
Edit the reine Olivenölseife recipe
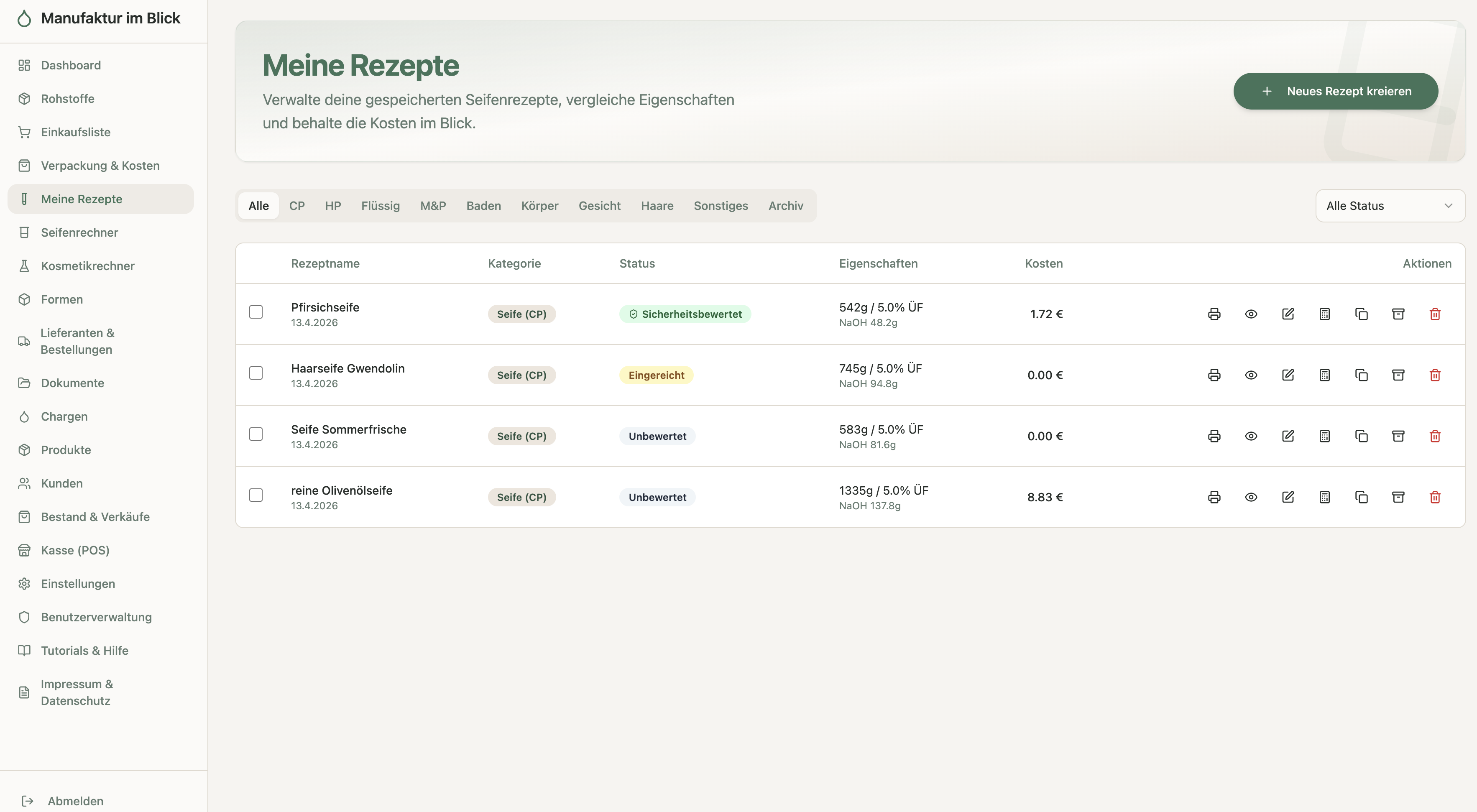(x=1288, y=497)
